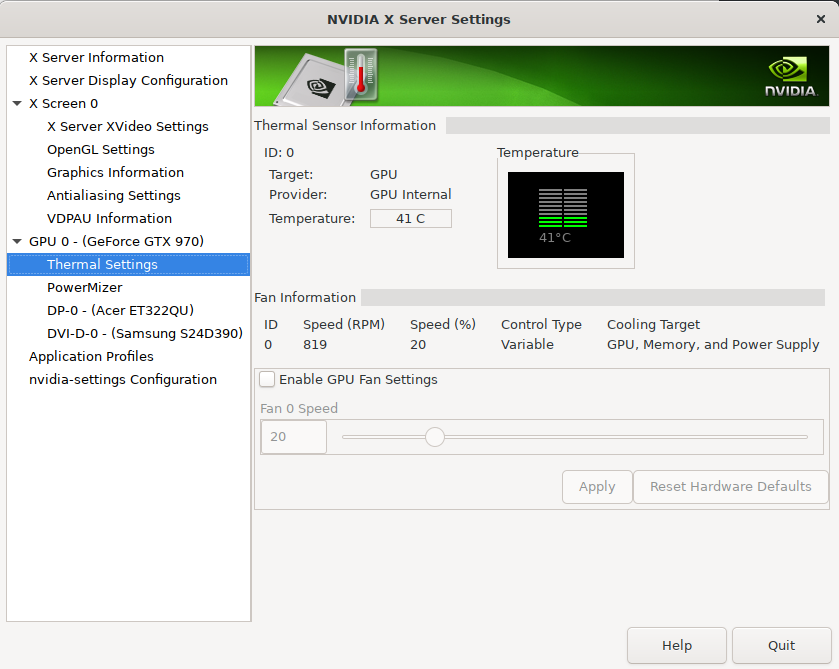Image resolution: width=839 pixels, height=669 pixels.
Task: Click the Cooling Target column header
Action: 653,324
